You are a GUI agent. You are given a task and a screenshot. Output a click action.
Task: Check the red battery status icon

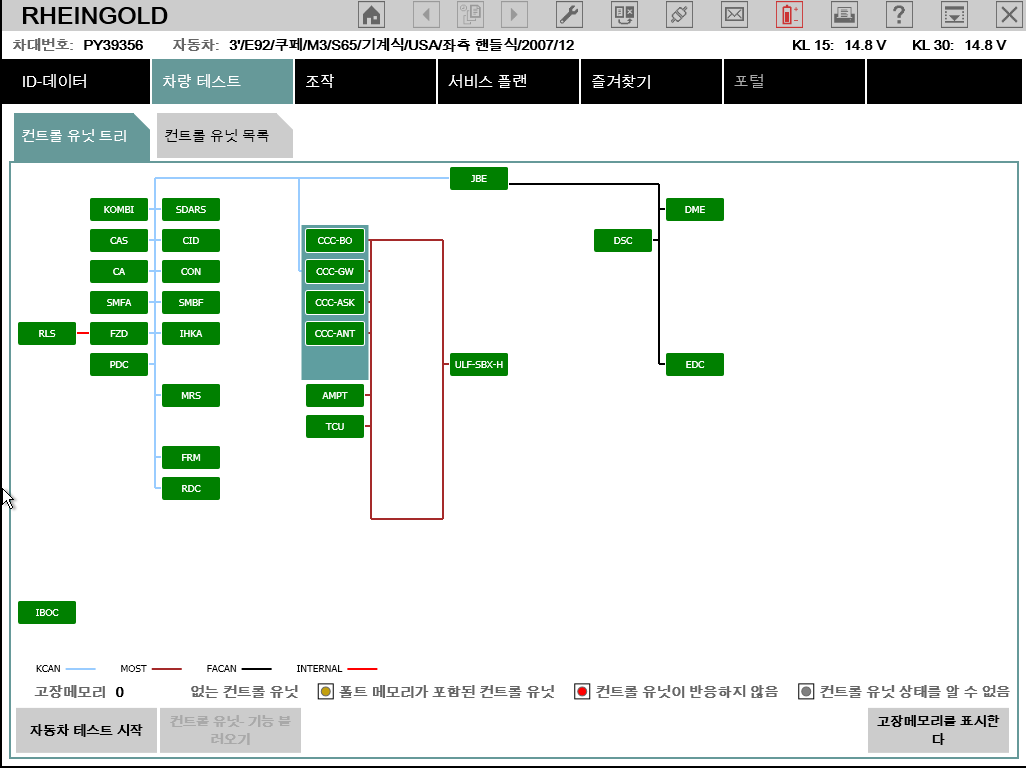(789, 14)
